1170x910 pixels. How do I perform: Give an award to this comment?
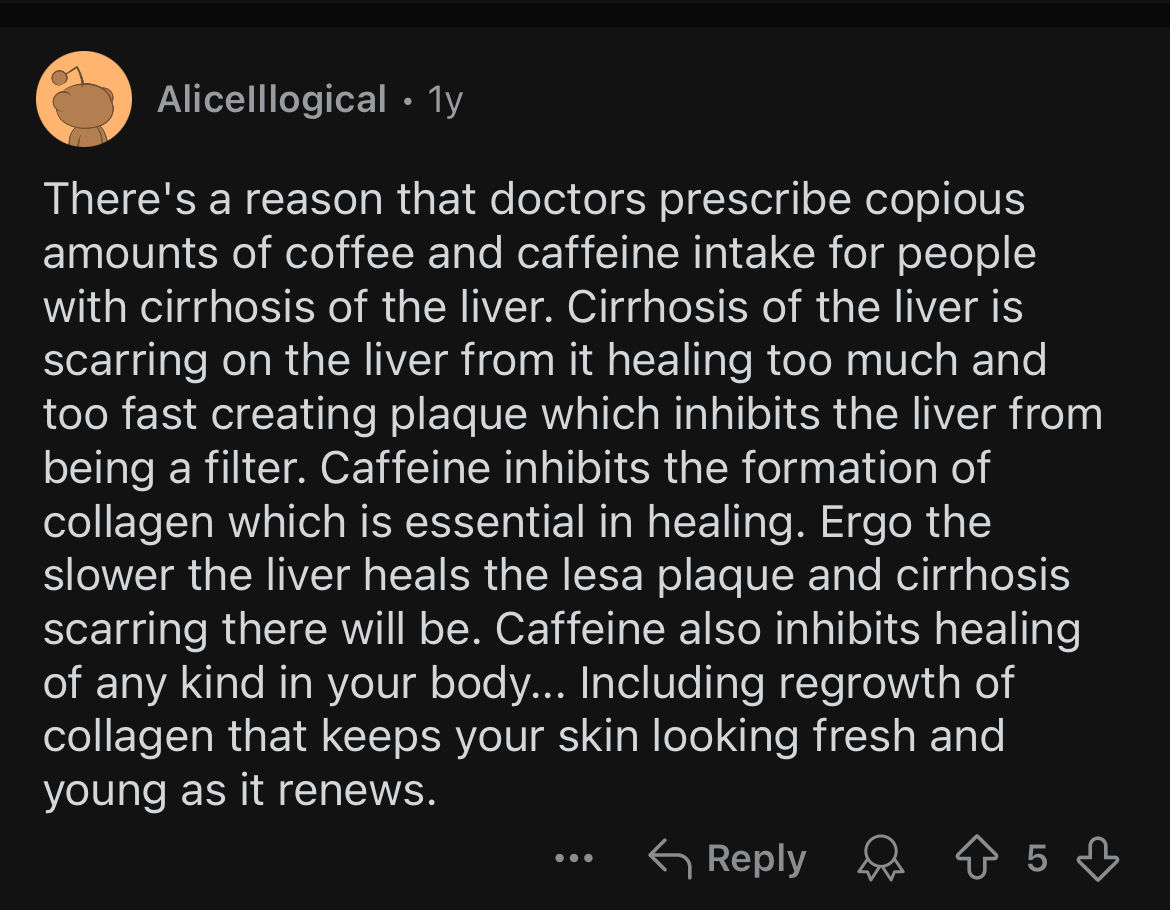[881, 859]
